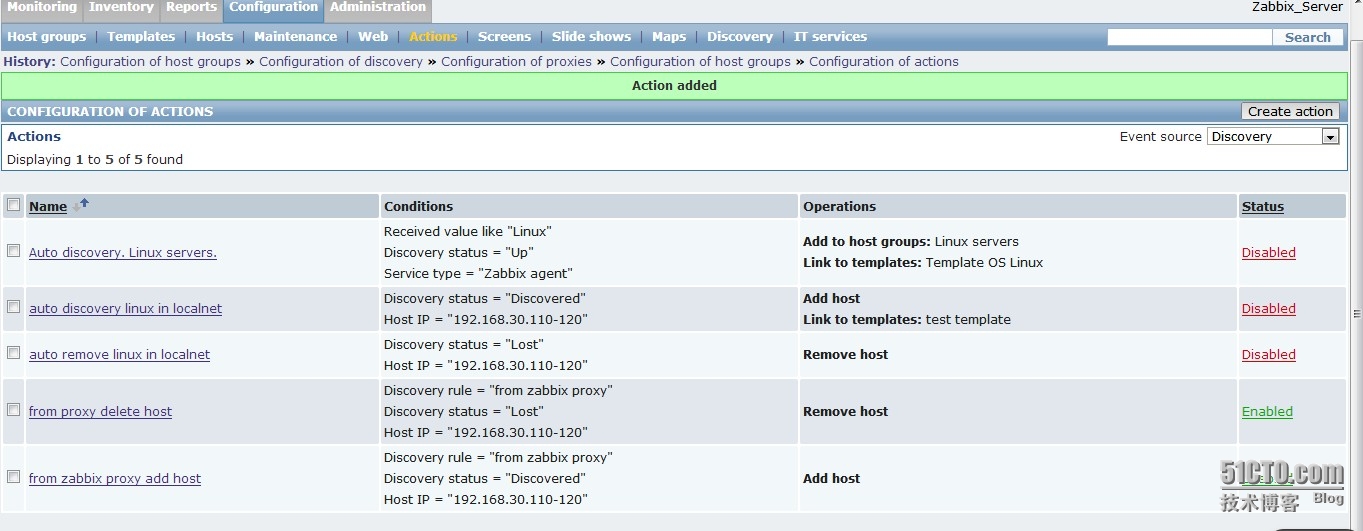
Task: Switch to the Inventory tab
Action: (x=121, y=7)
